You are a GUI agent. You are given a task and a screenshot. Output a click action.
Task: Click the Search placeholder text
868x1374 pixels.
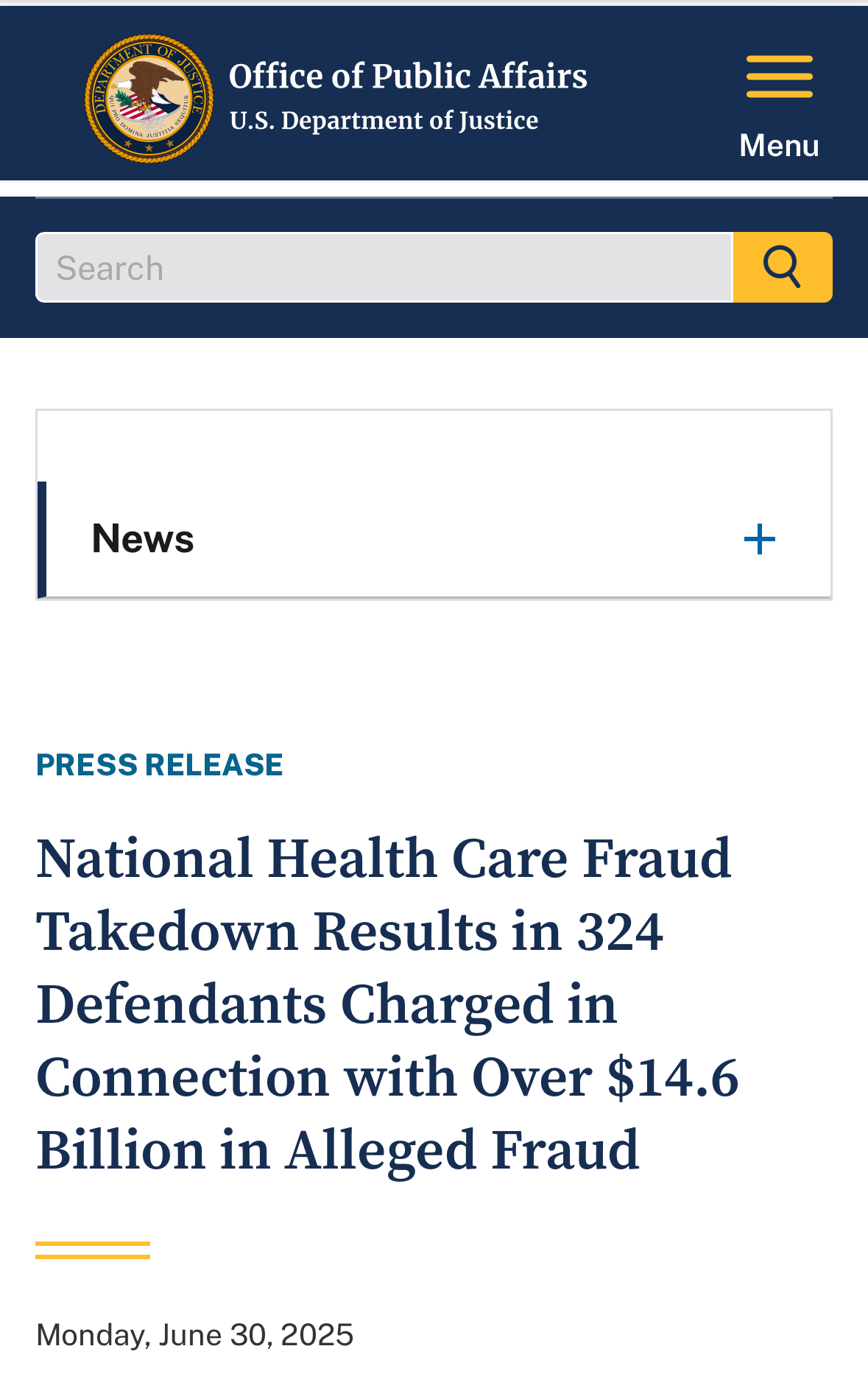coord(110,268)
